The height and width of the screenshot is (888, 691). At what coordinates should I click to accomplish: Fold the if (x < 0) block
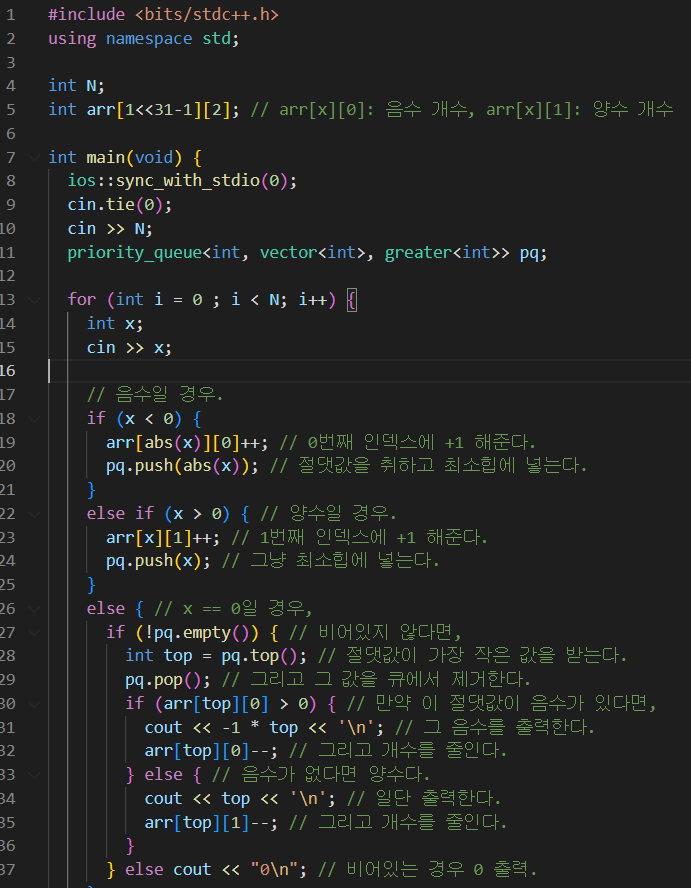(34, 419)
